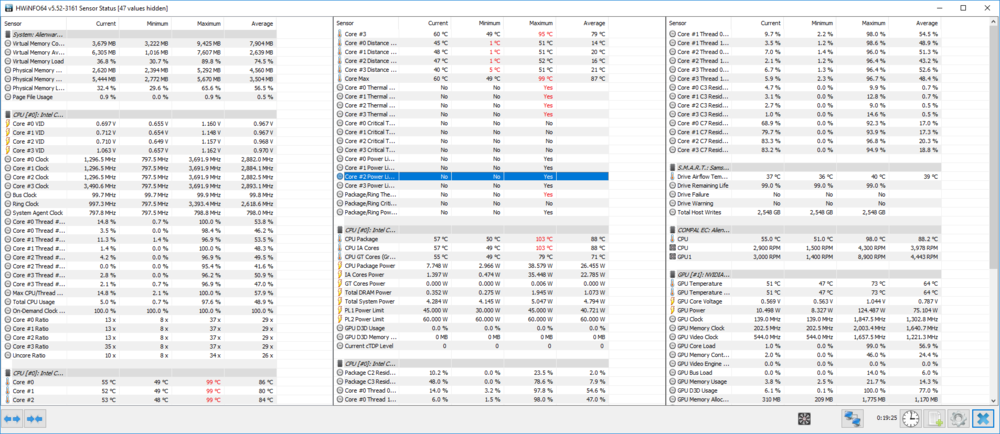Open the network remote monitoring icon
Image resolution: width=1000 pixels, height=434 pixels.
click(x=853, y=418)
